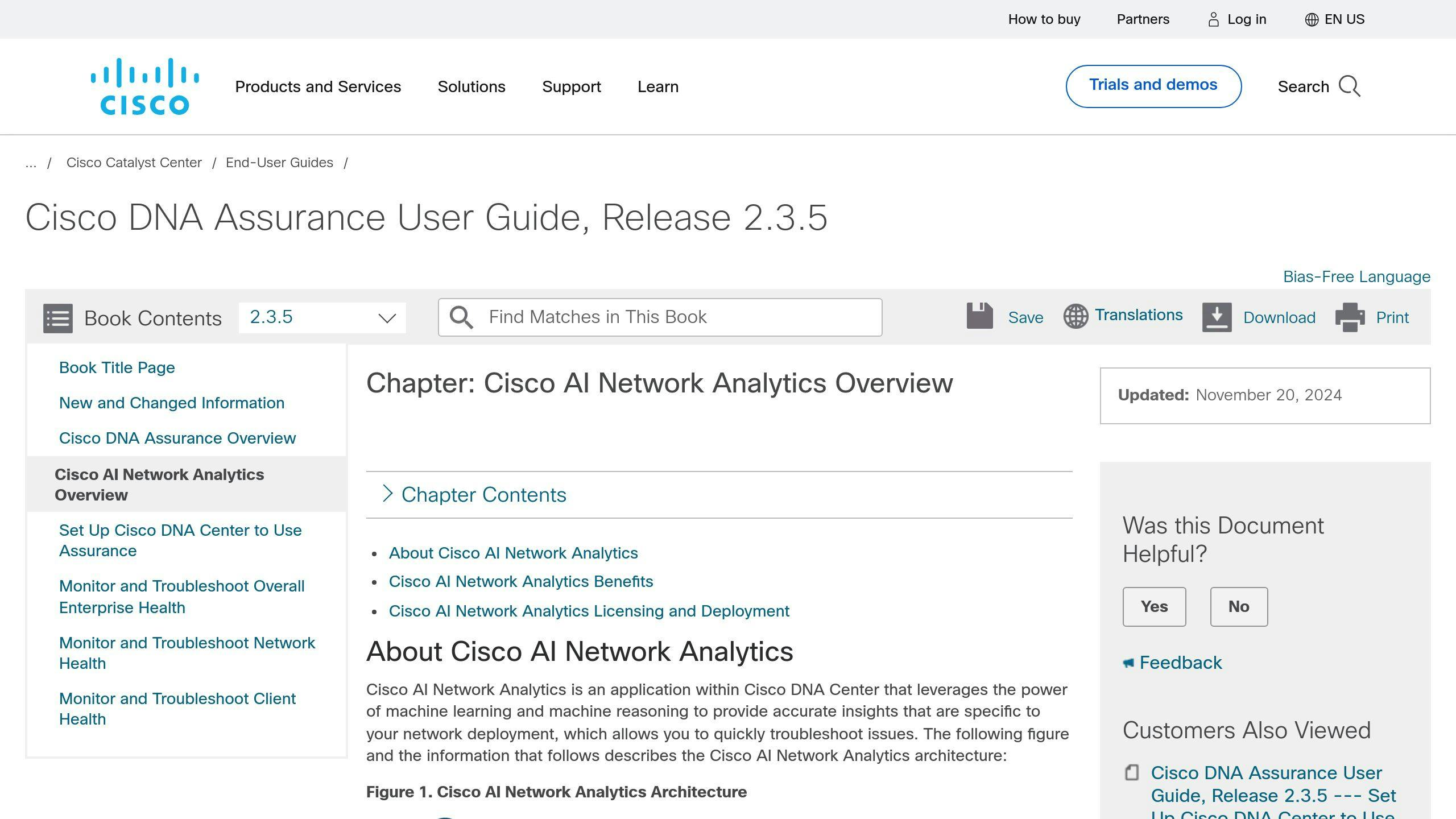Open the Learn menu
Screen dimensions: 1456x819
point(658,86)
